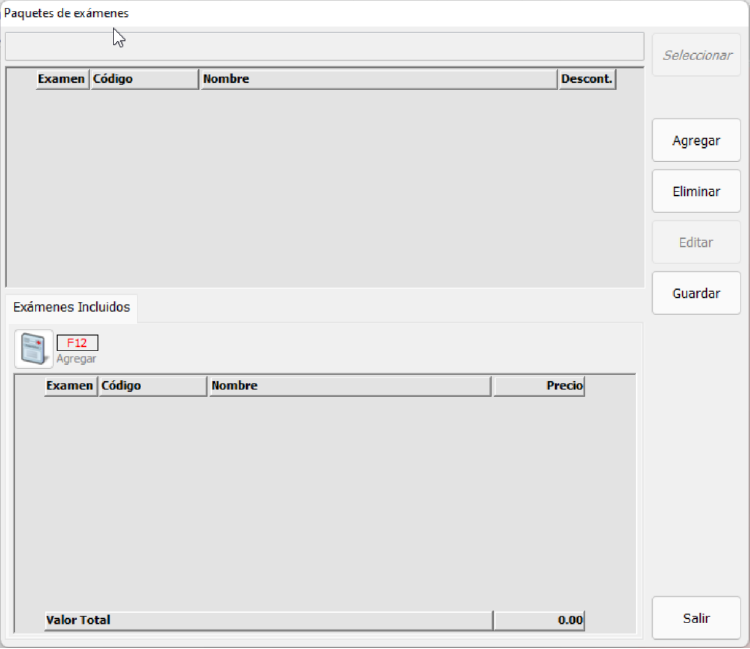Save the package with Guardar

pyautogui.click(x=696, y=294)
